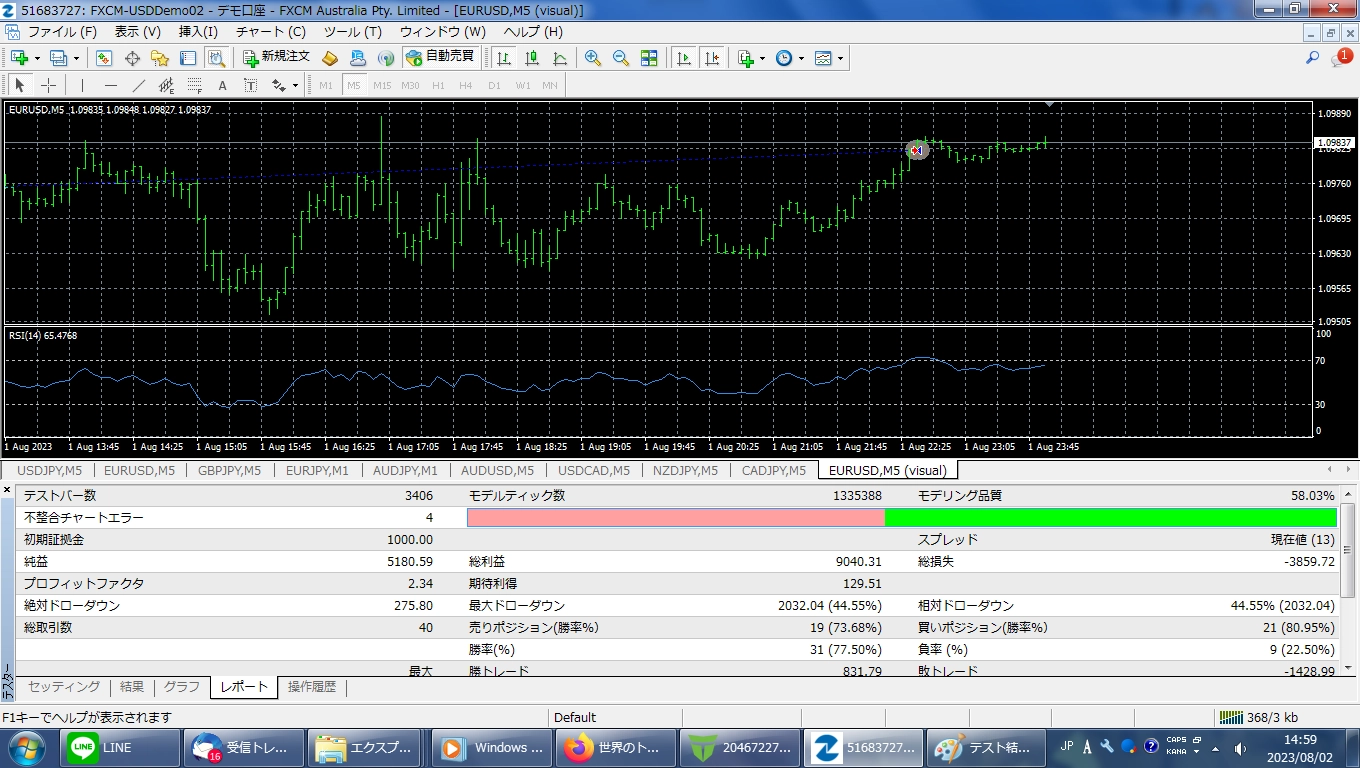Select the Fibonacci retracement tool
1360x768 pixels.
coord(195,86)
